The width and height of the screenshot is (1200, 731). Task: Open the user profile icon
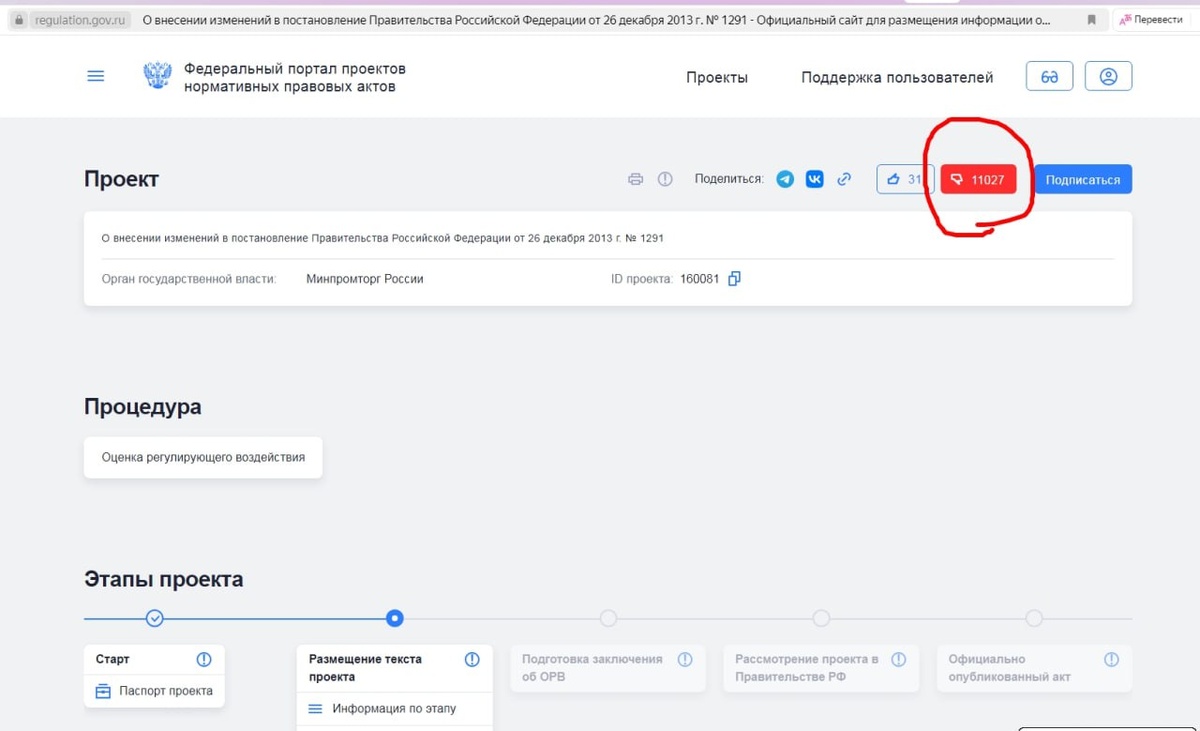(x=1108, y=77)
